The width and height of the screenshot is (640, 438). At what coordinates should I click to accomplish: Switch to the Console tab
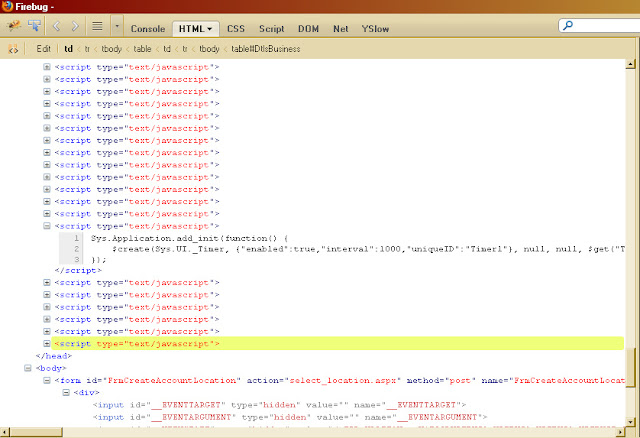148,29
